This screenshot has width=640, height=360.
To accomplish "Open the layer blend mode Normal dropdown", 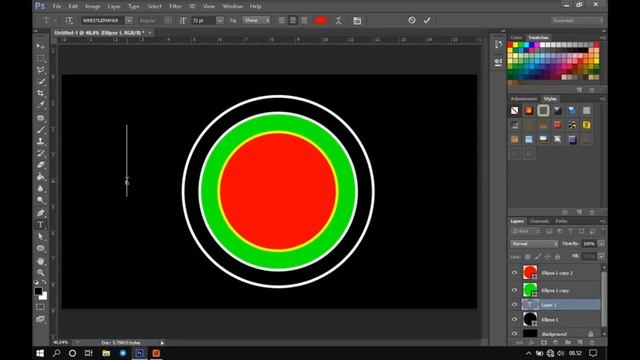I will tap(534, 244).
